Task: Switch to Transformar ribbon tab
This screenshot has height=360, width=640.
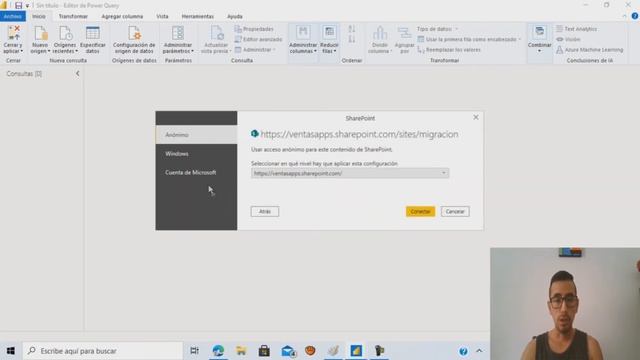Action: point(73,16)
